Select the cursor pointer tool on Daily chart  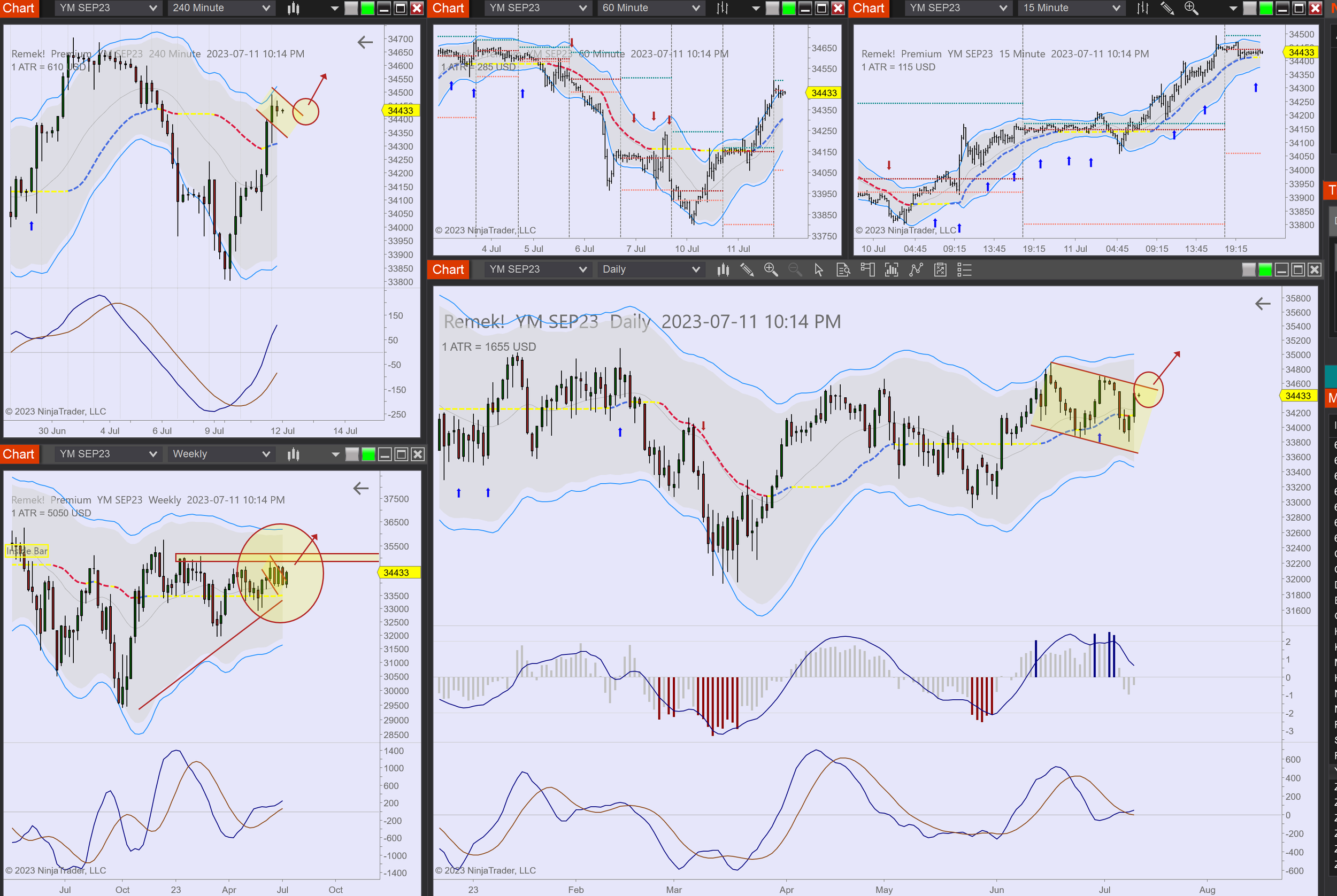[x=819, y=269]
